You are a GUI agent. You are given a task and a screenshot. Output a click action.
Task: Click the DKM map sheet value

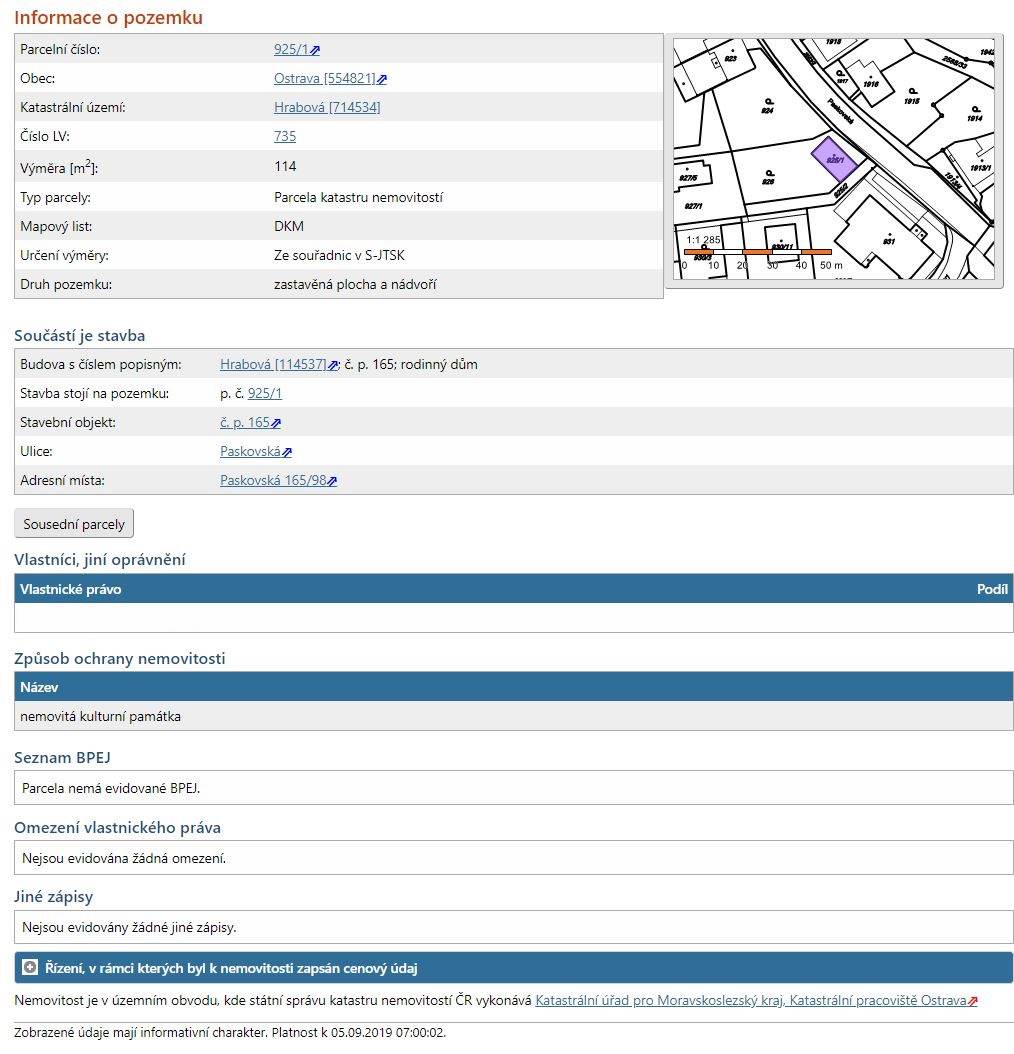point(289,226)
